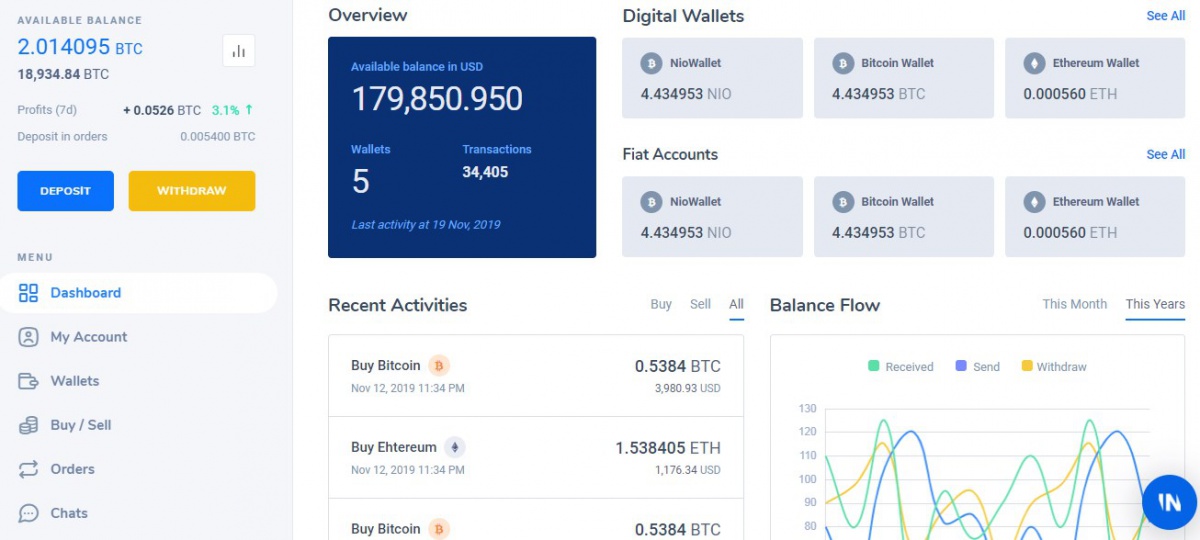Toggle the Withdraw legend color swatch
The width and height of the screenshot is (1200, 540).
(1027, 366)
